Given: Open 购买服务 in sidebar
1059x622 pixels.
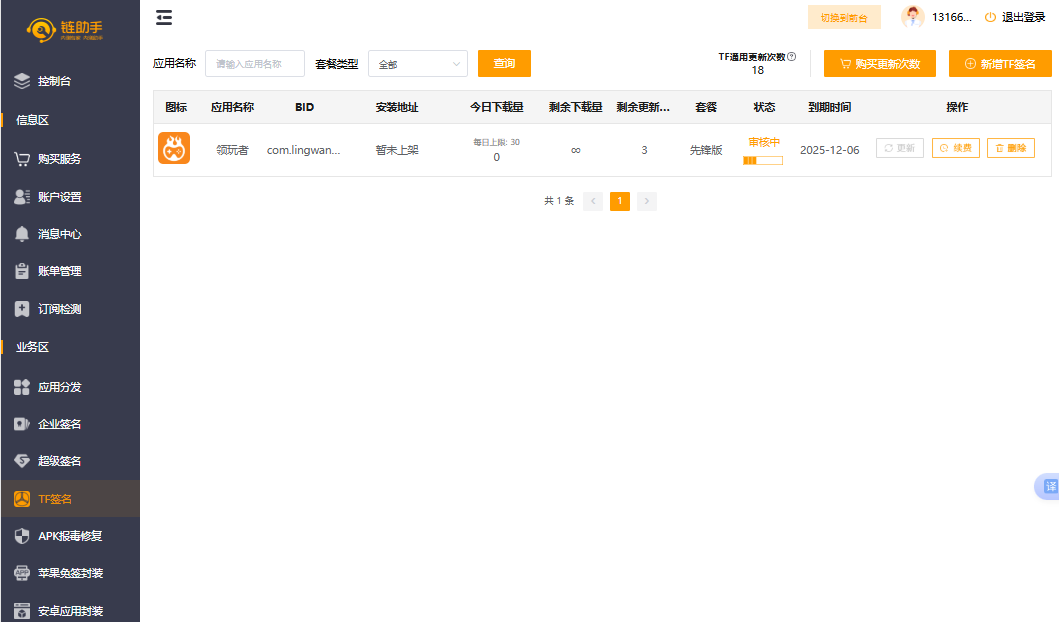Looking at the screenshot, I should pos(60,158).
